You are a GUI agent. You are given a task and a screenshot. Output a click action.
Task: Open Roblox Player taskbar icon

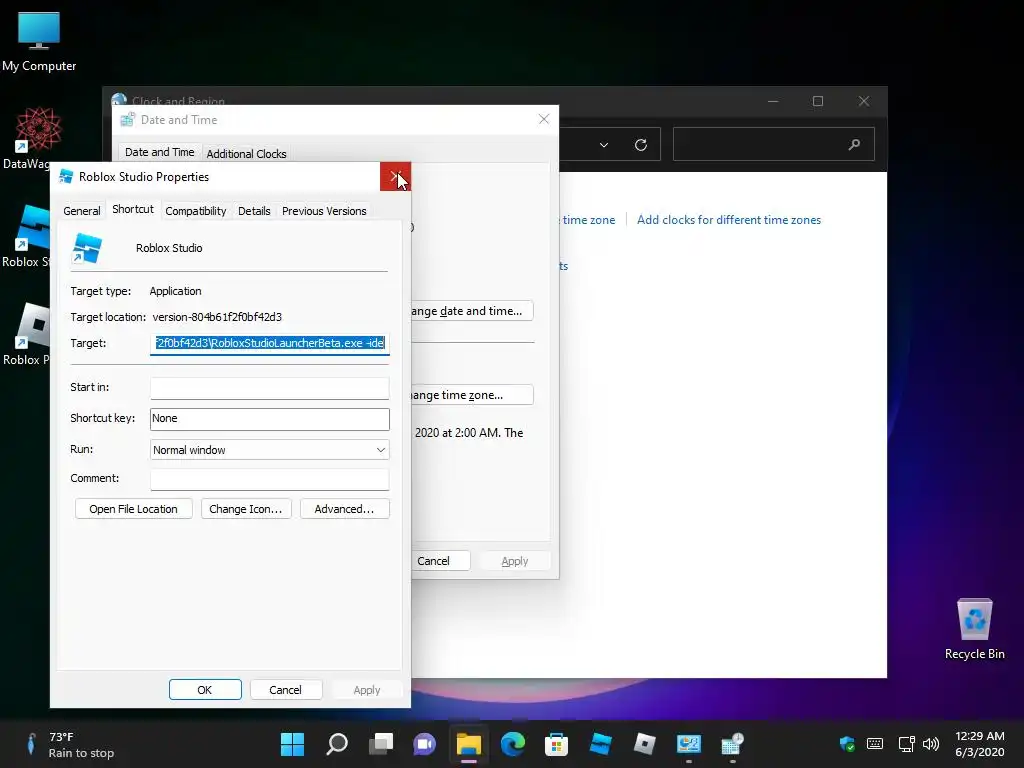pos(645,744)
